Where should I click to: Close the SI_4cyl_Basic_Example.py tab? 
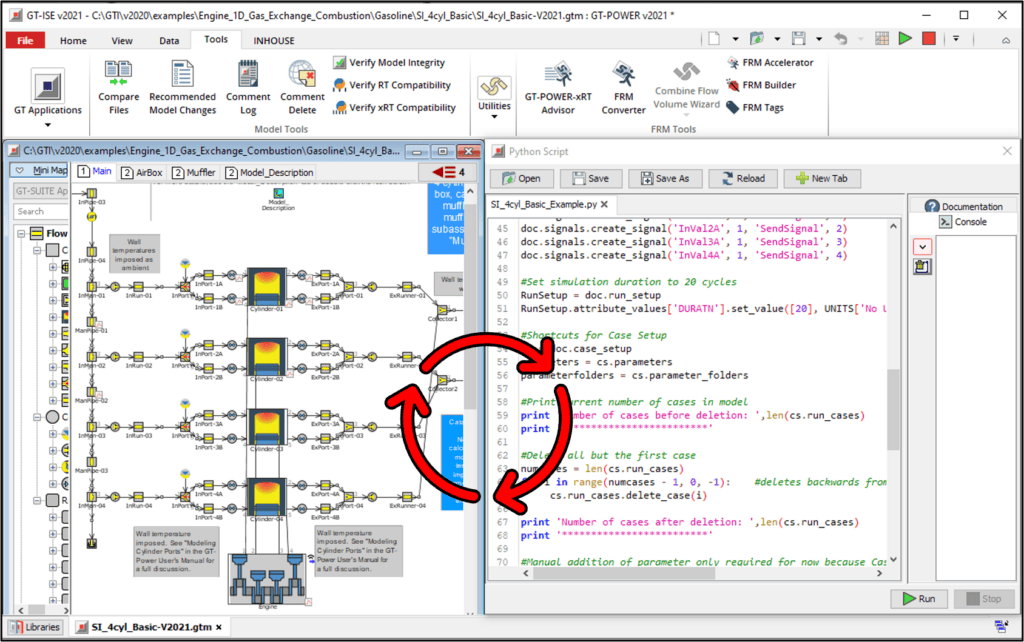point(604,204)
